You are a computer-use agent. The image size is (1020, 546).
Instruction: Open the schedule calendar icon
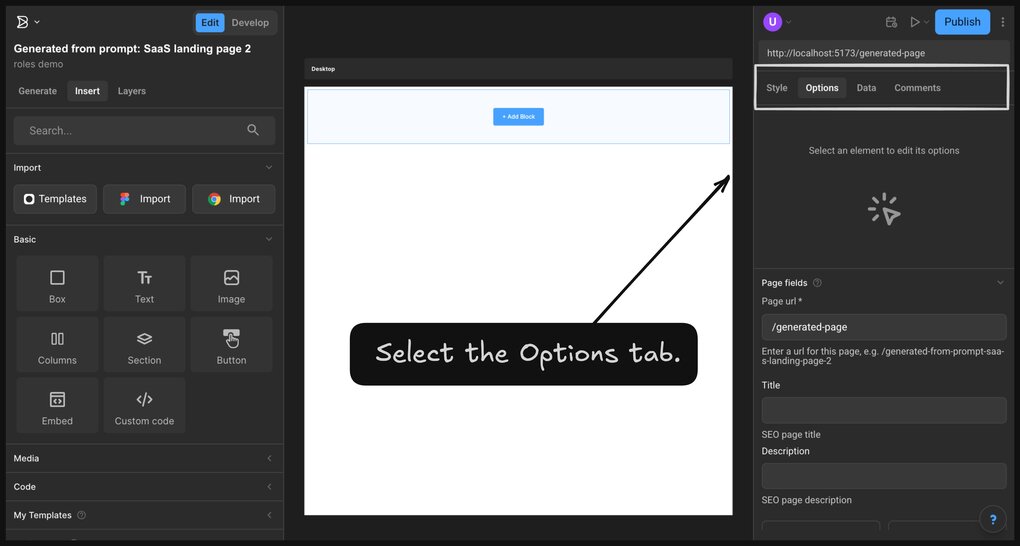point(891,22)
